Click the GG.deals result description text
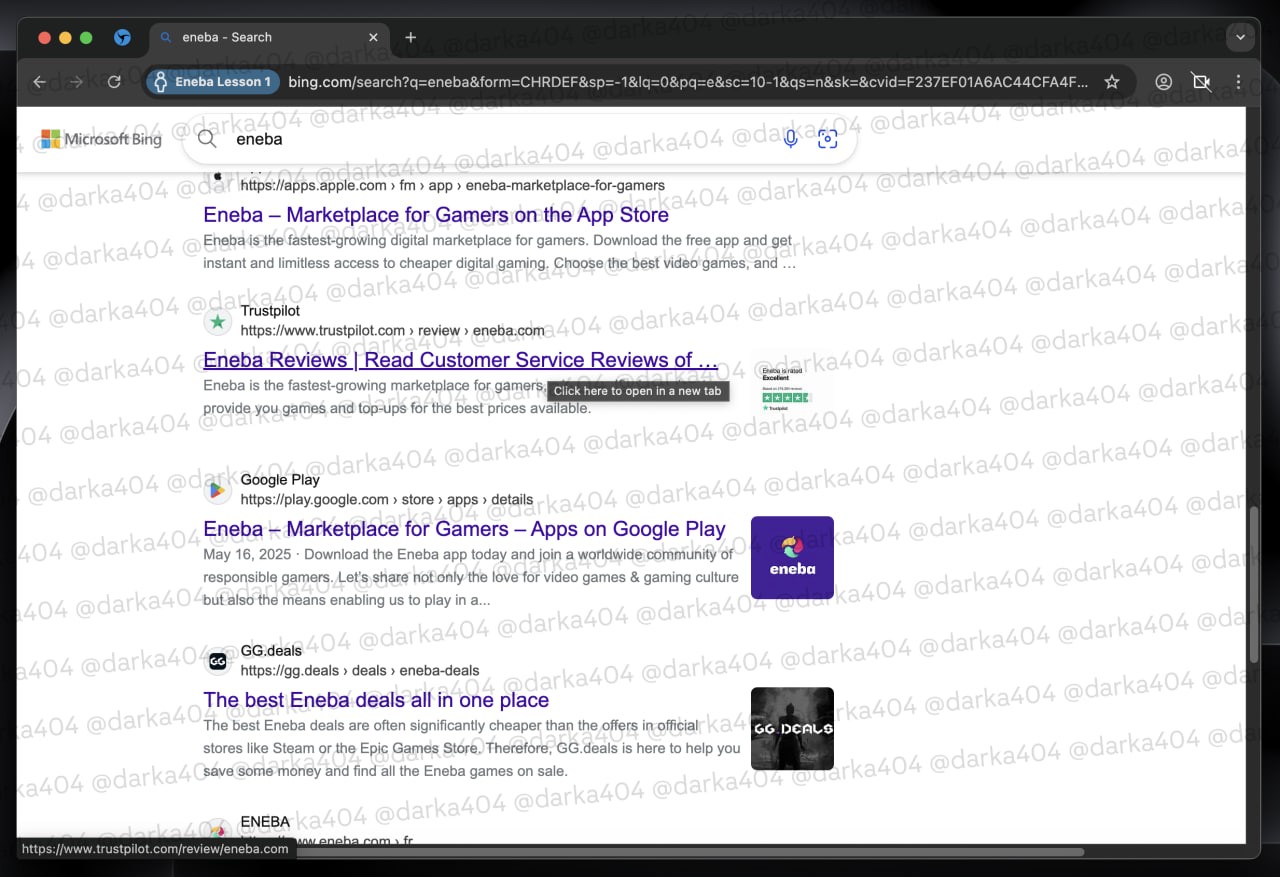Screen dimensions: 1280x877 tap(472, 748)
